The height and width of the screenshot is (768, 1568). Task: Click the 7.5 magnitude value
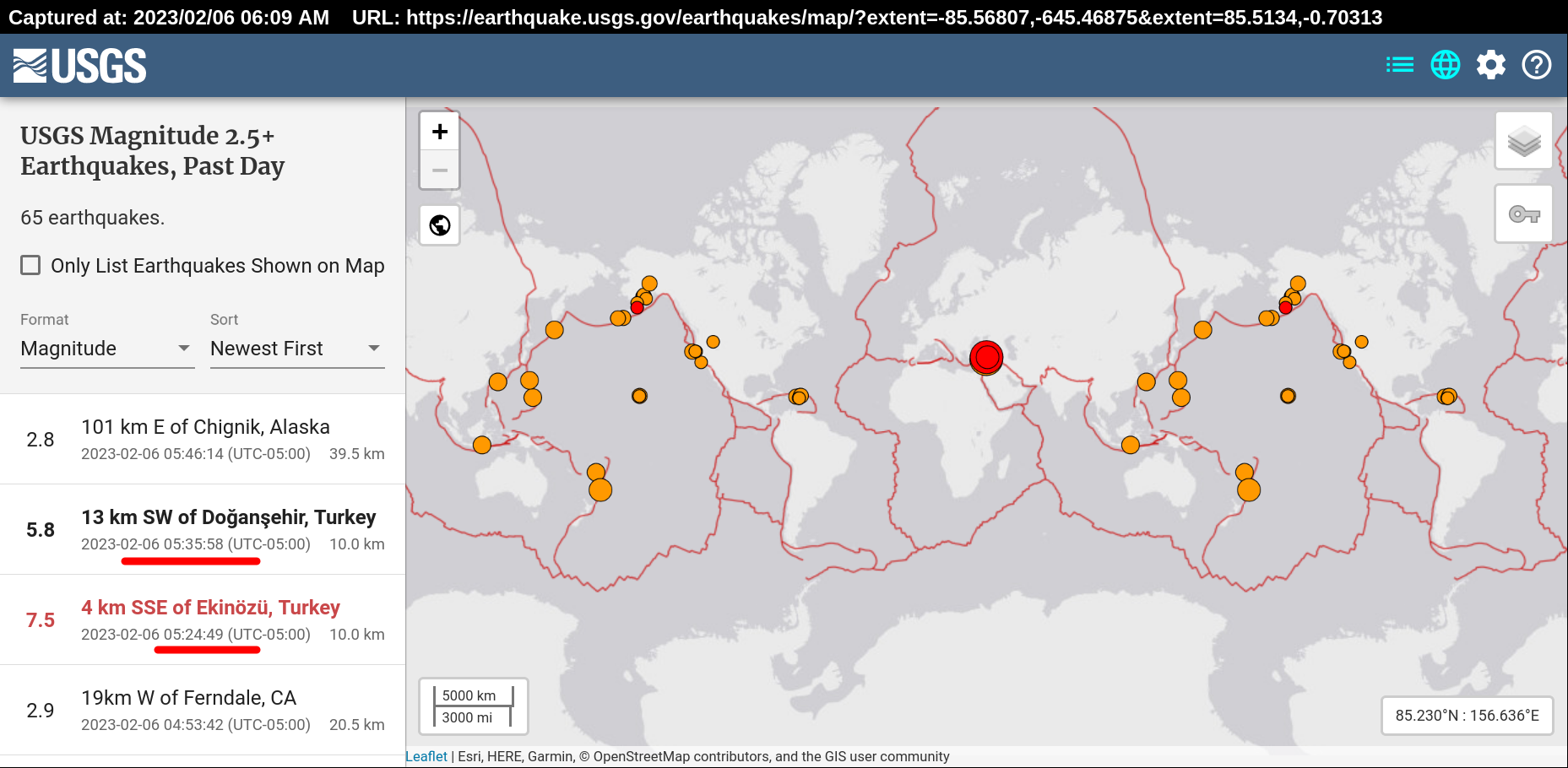coord(41,620)
